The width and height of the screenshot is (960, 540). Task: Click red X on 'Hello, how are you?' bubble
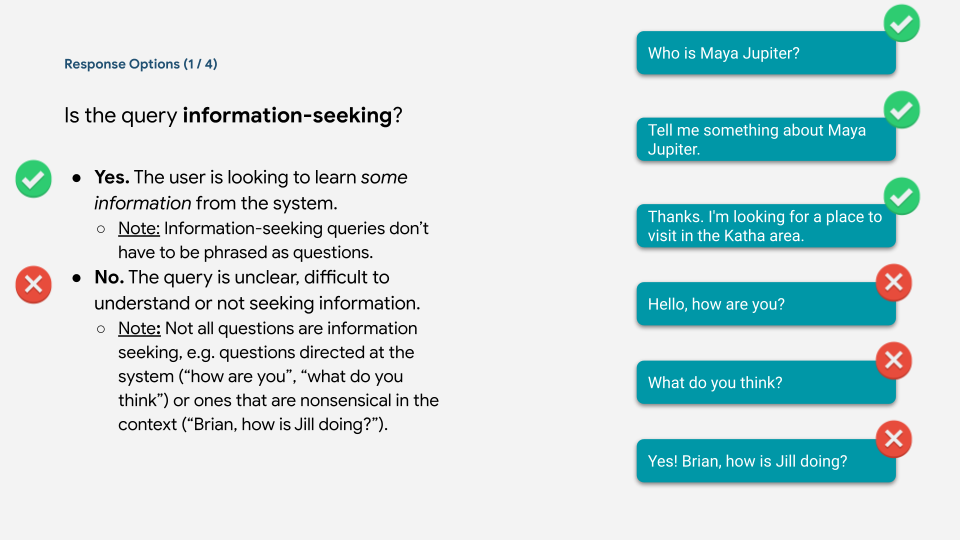coord(893,283)
